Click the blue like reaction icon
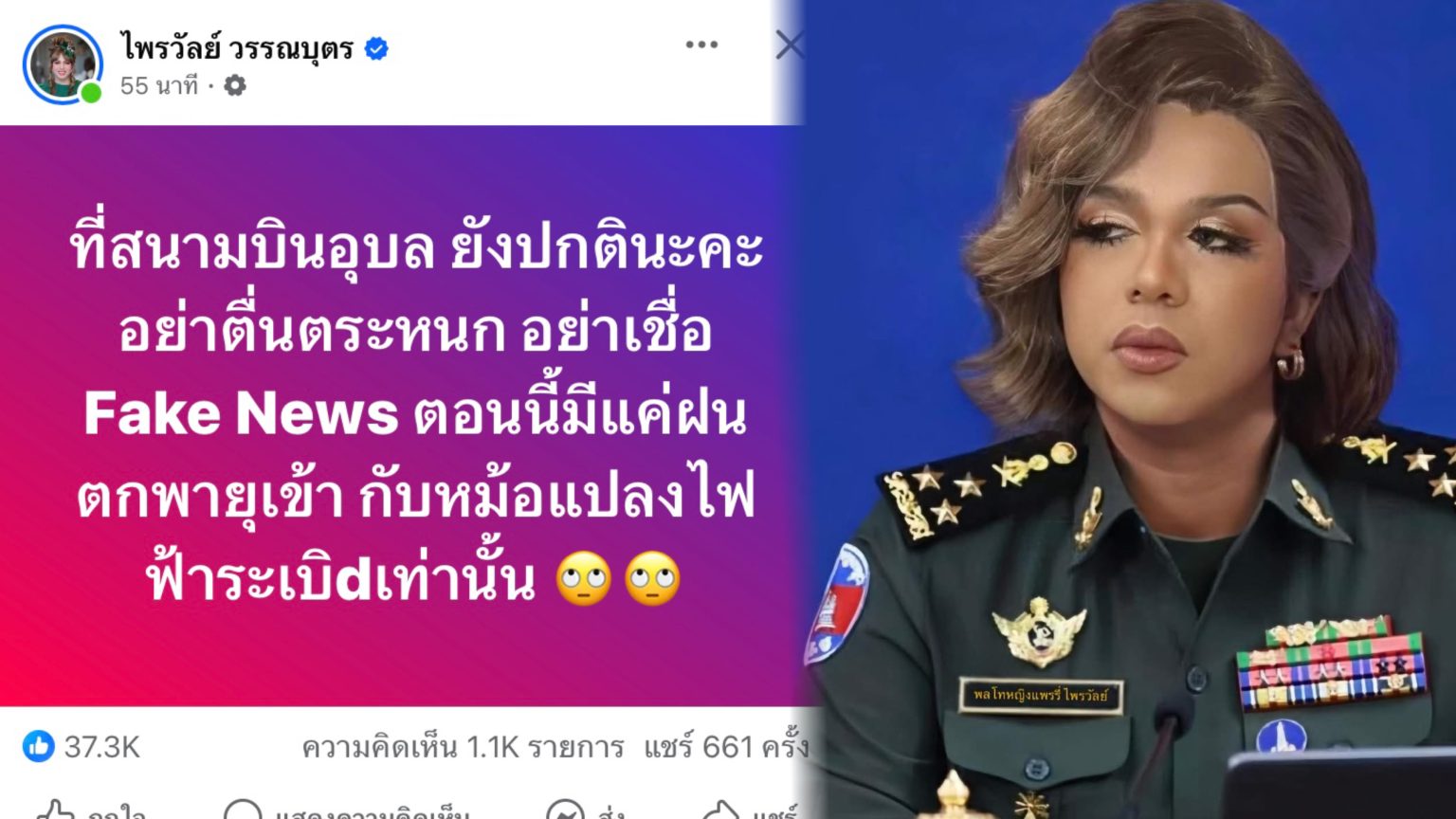1456x819 pixels. tap(39, 746)
